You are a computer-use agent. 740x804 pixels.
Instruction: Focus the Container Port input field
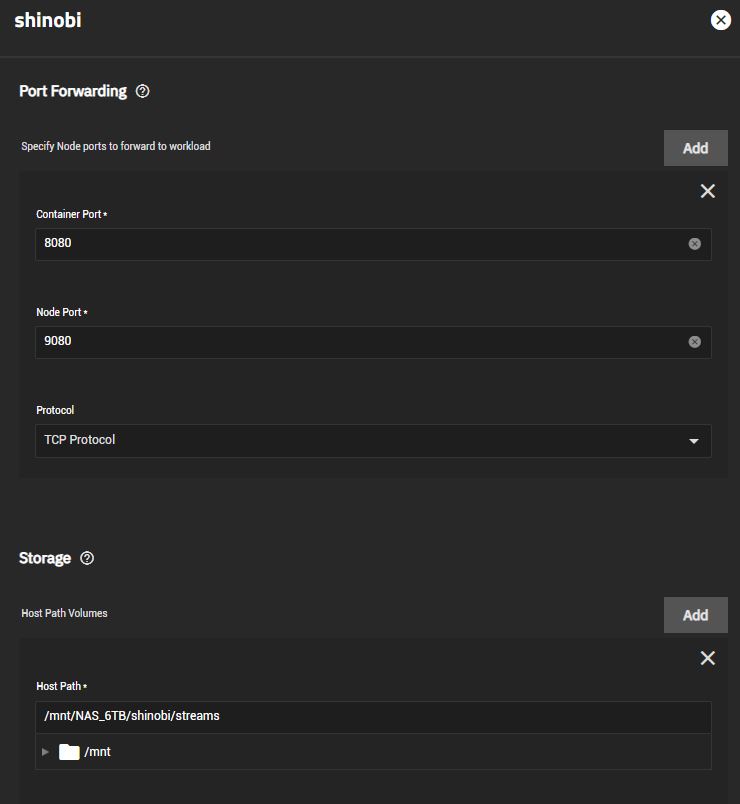click(362, 244)
